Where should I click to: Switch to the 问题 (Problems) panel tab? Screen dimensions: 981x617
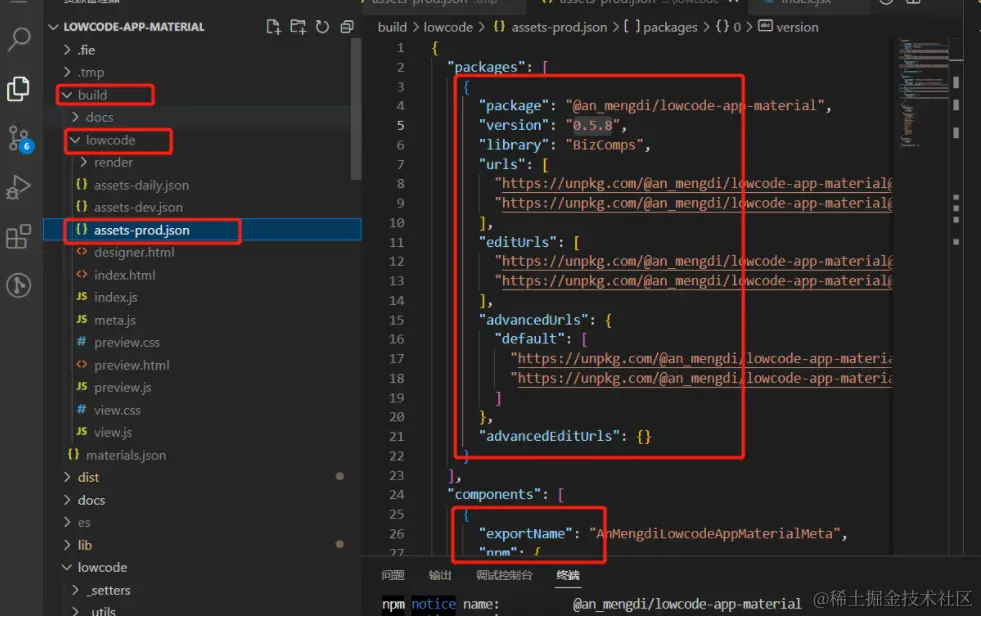[393, 575]
